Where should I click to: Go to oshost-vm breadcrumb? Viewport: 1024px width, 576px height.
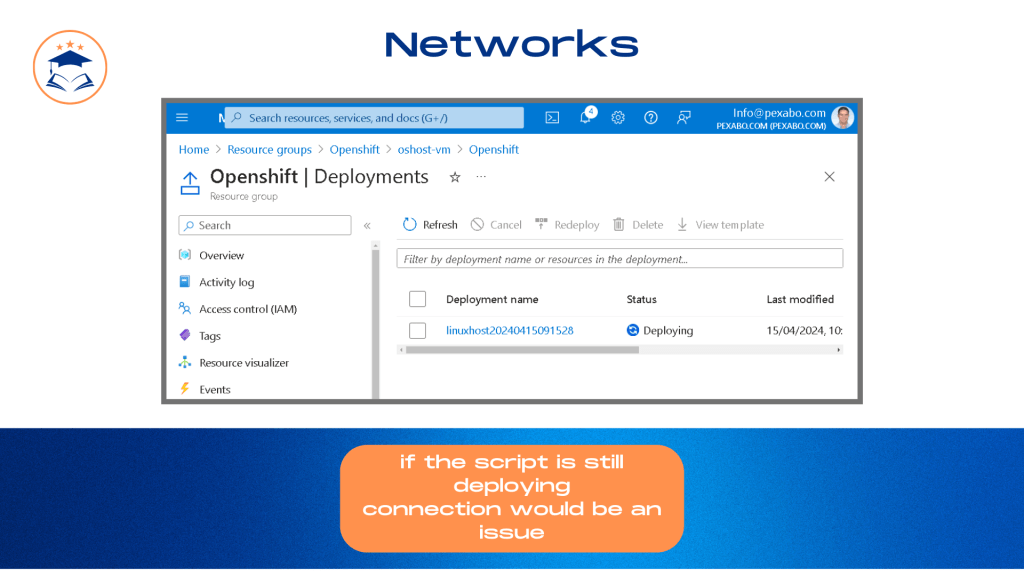tap(424, 150)
